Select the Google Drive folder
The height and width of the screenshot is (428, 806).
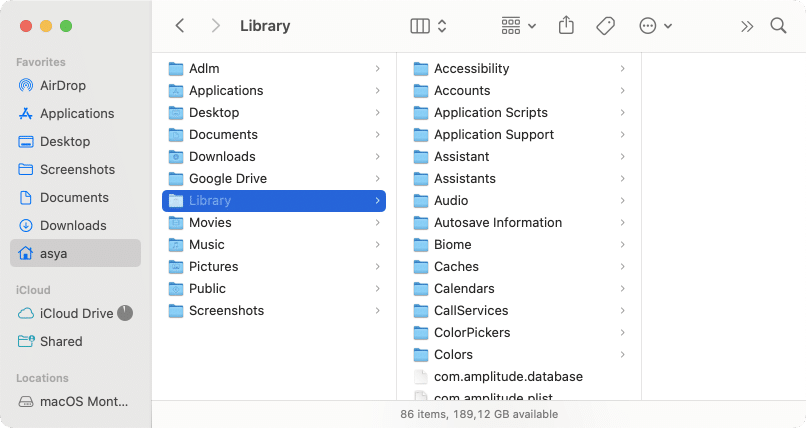(x=274, y=179)
